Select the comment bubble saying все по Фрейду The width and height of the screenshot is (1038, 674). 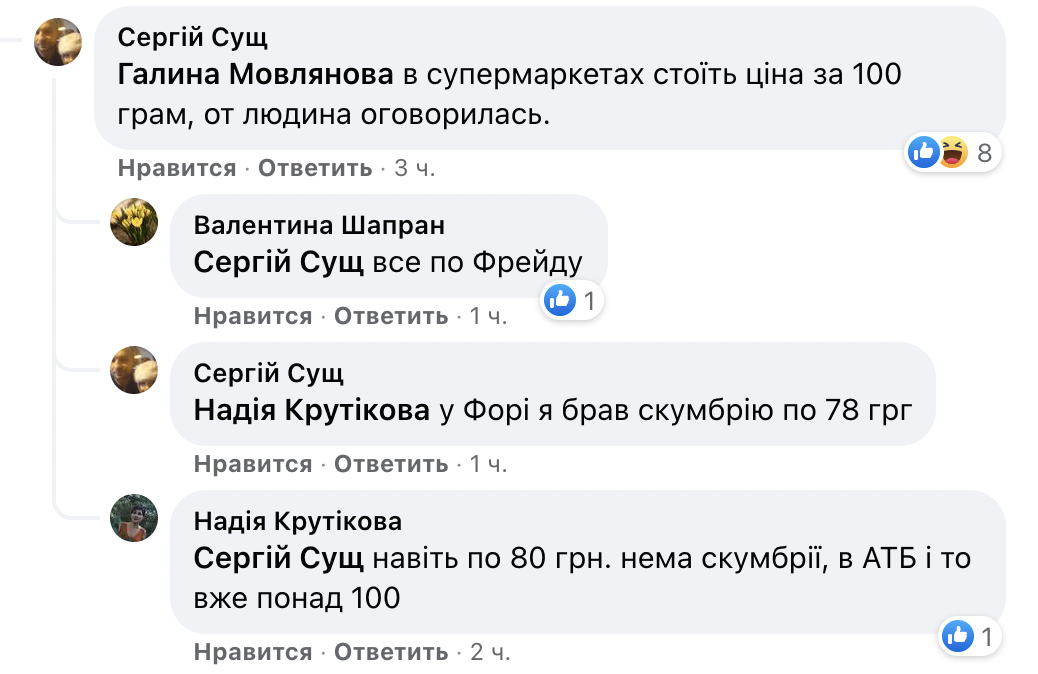coord(390,244)
